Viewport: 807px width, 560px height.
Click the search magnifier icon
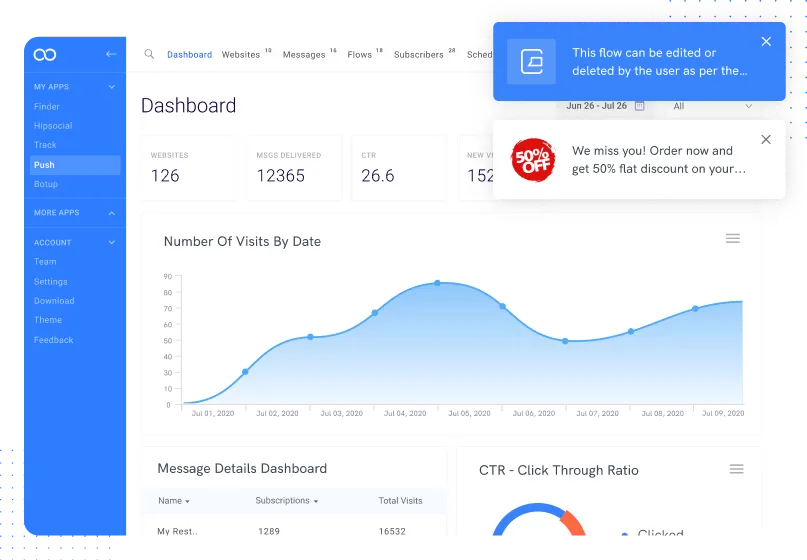149,54
